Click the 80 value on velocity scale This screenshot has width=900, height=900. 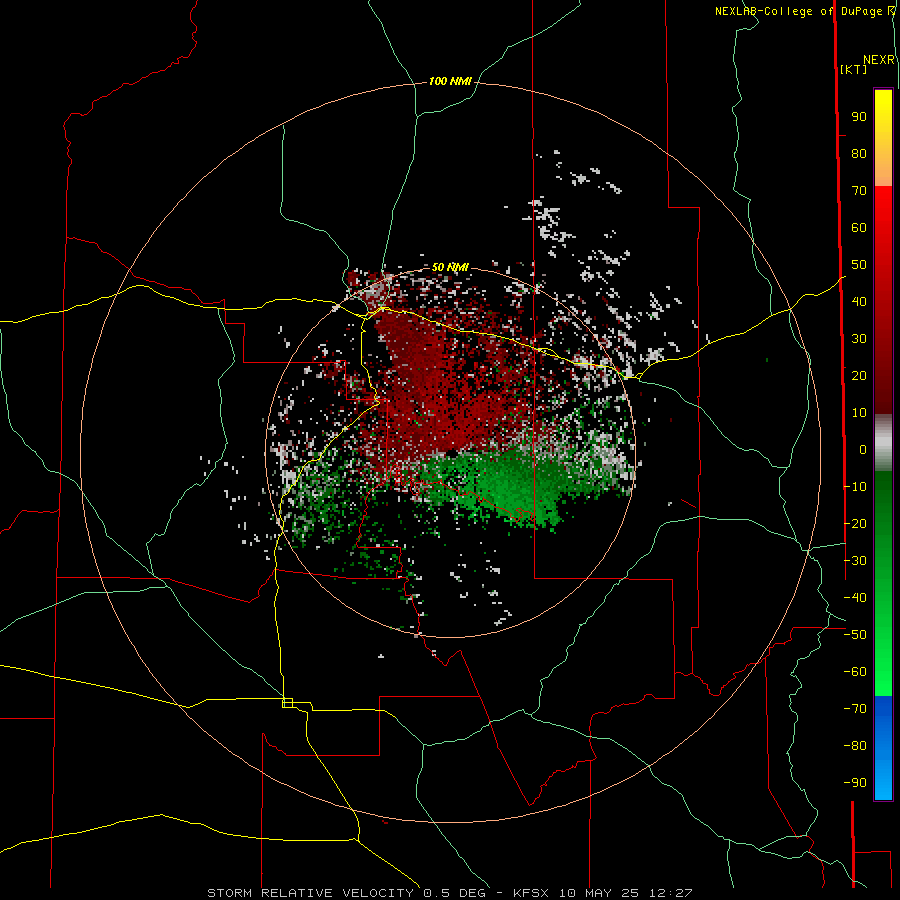point(859,153)
